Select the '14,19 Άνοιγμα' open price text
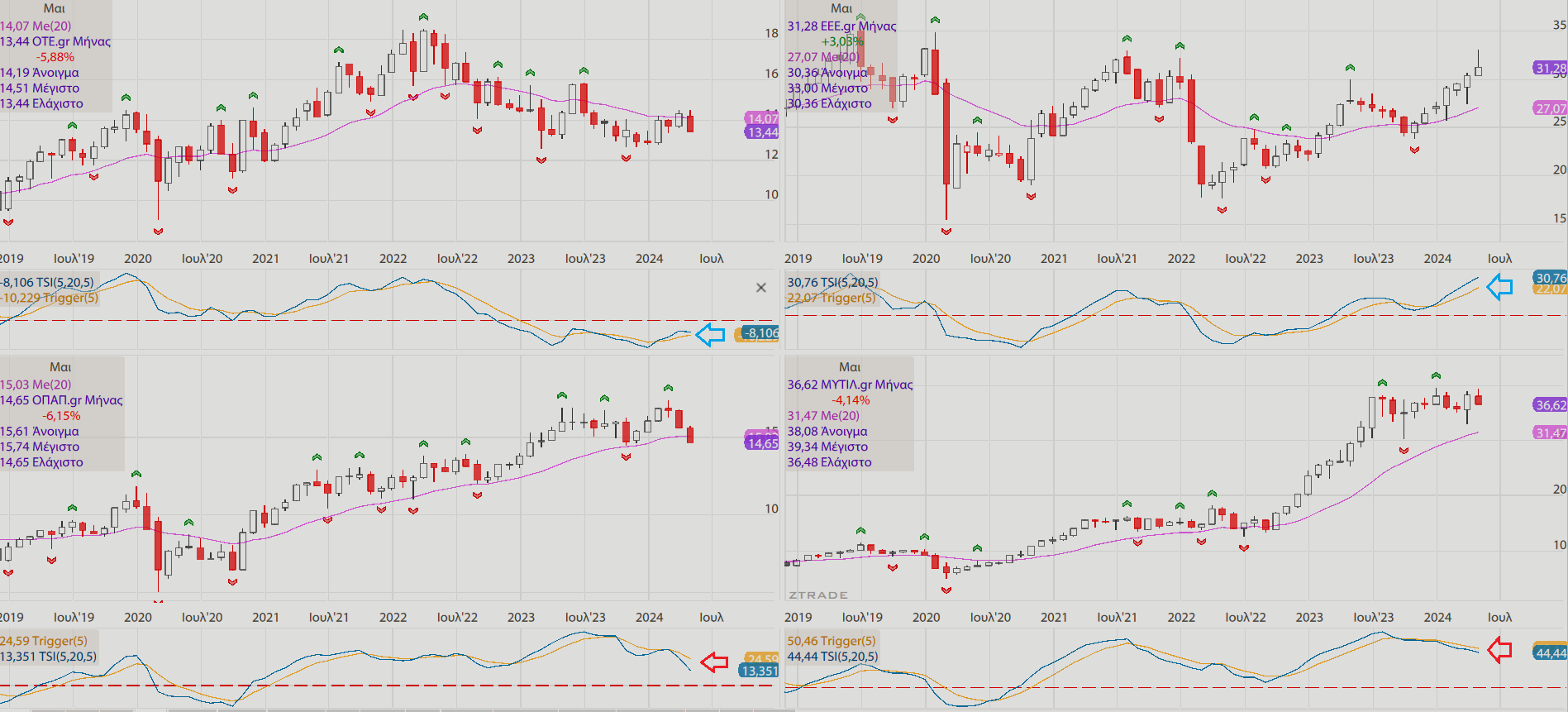The image size is (1568, 712). pyautogui.click(x=40, y=73)
